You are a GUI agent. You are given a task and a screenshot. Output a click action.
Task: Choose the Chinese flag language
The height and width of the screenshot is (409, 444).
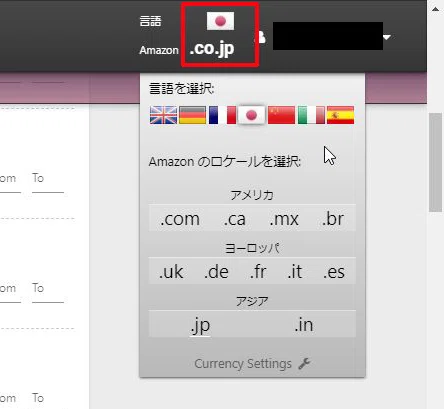pos(281,115)
